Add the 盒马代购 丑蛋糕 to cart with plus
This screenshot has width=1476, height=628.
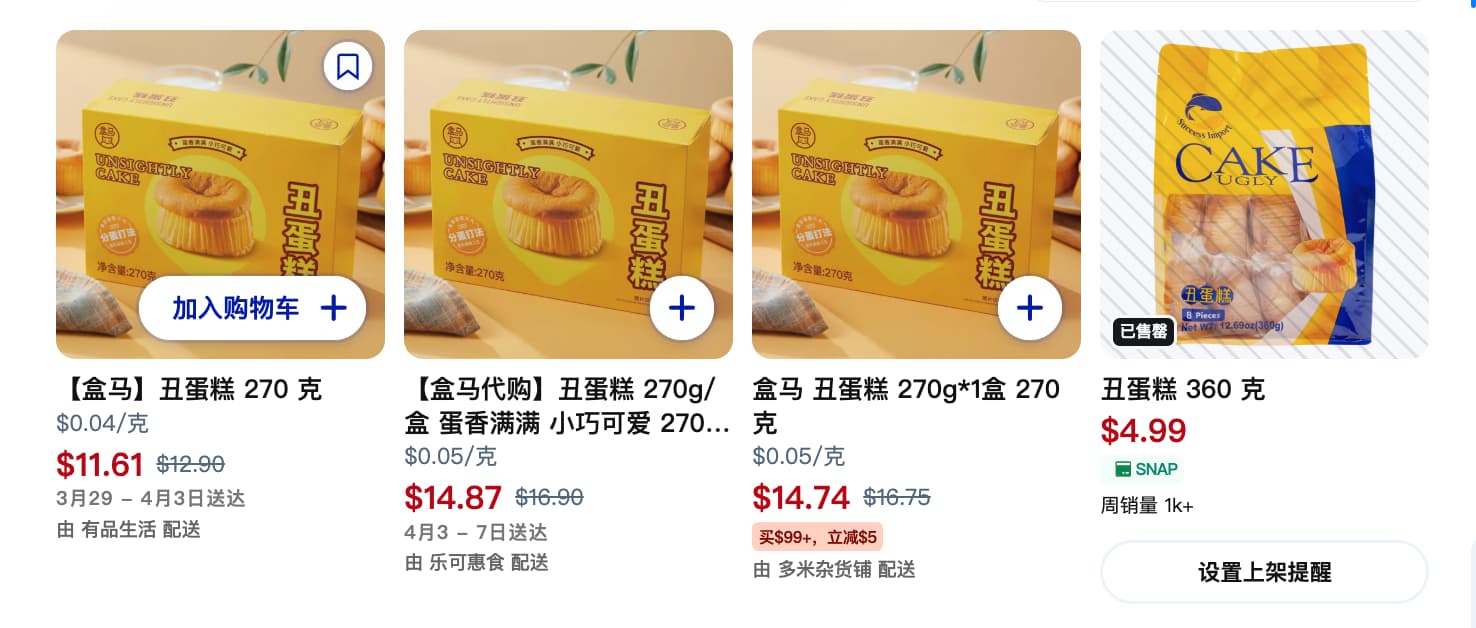[682, 308]
